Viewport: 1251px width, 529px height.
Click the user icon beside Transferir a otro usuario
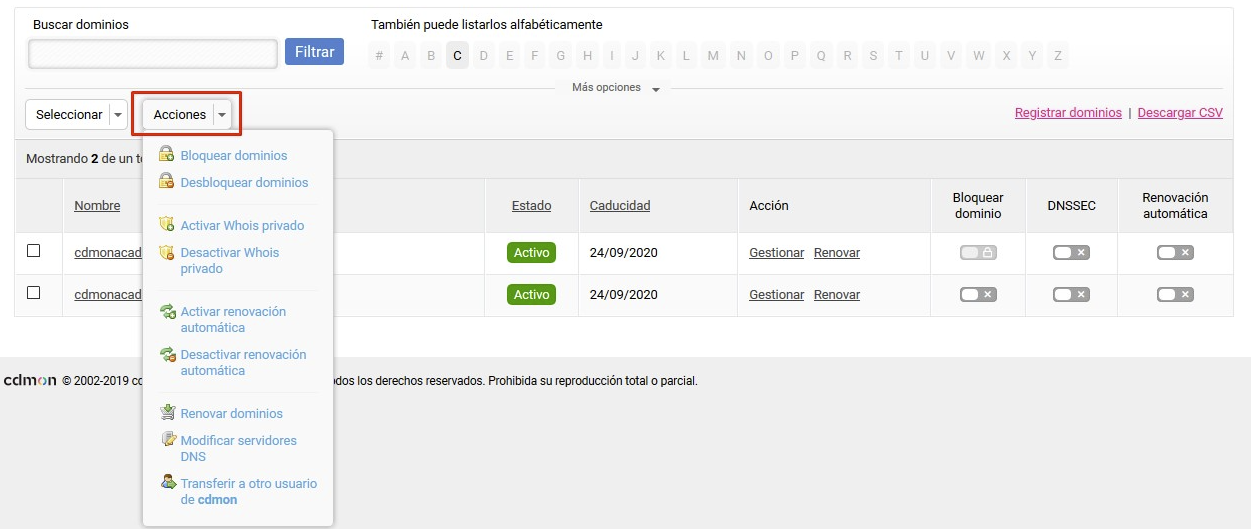pyautogui.click(x=168, y=483)
